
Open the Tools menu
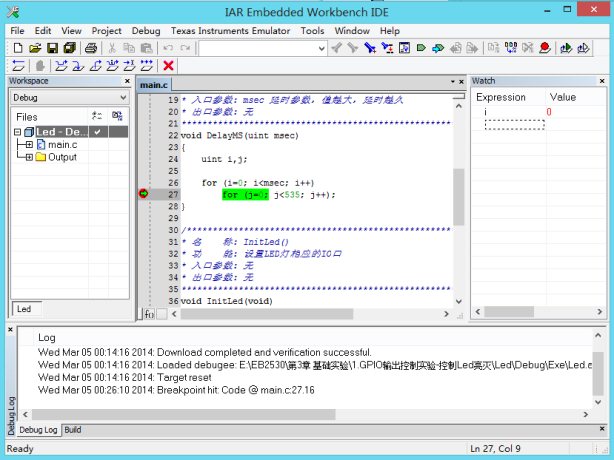tap(312, 31)
